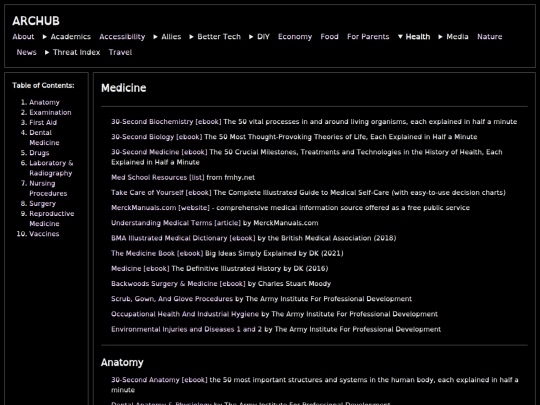Jump to Laboratory & Radiography section
Screen dimensions: 540x405
51,168
